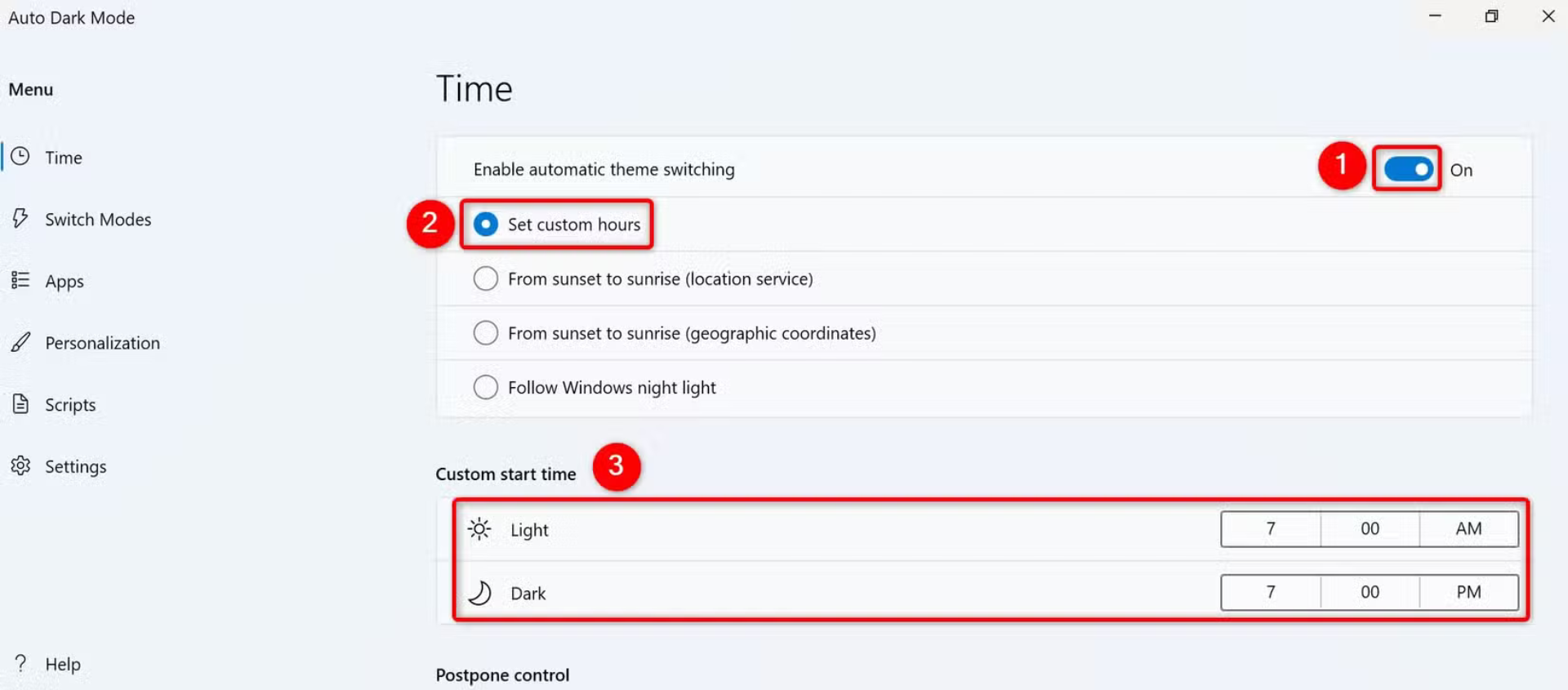This screenshot has height=690, width=1568.
Task: Select the Personalization brush icon
Action: 20,342
